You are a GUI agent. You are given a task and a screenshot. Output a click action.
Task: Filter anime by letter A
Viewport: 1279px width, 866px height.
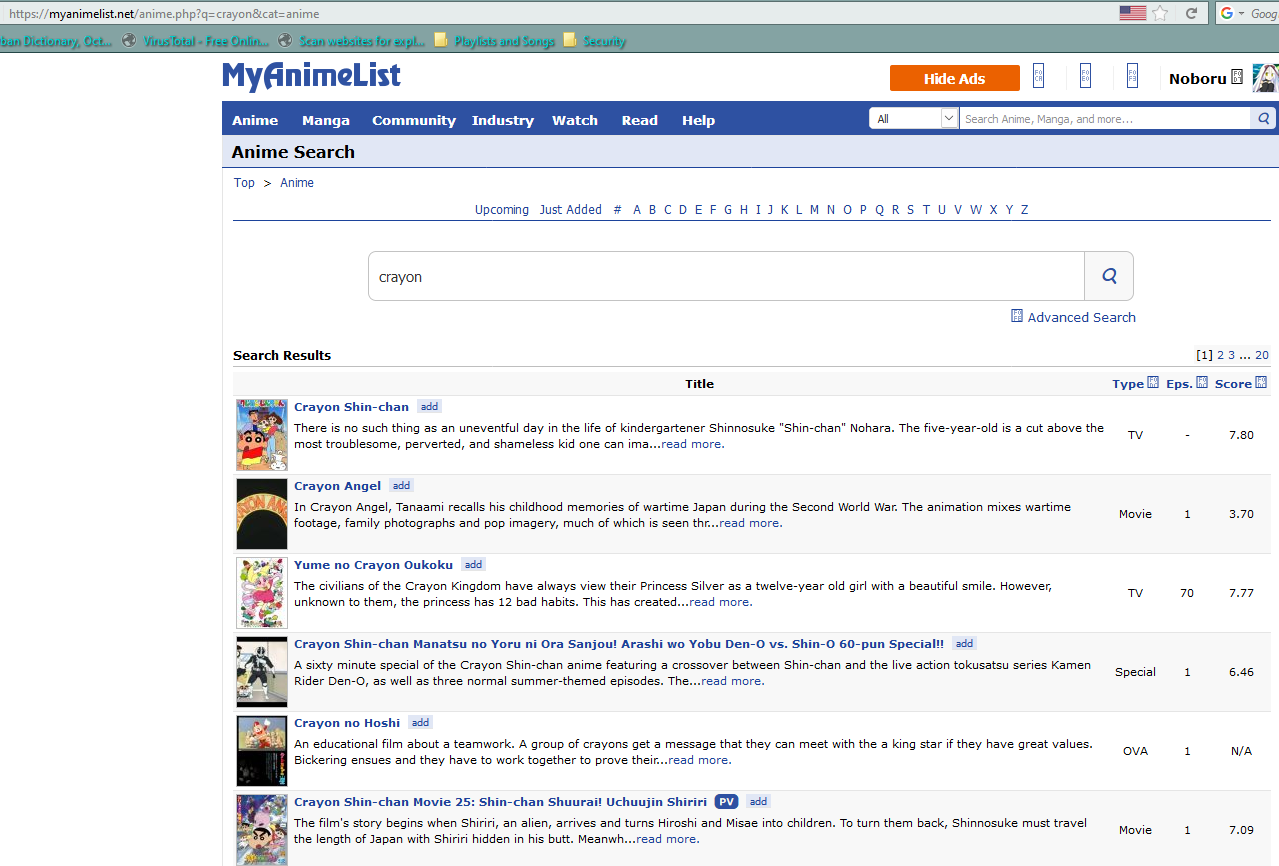coord(637,210)
